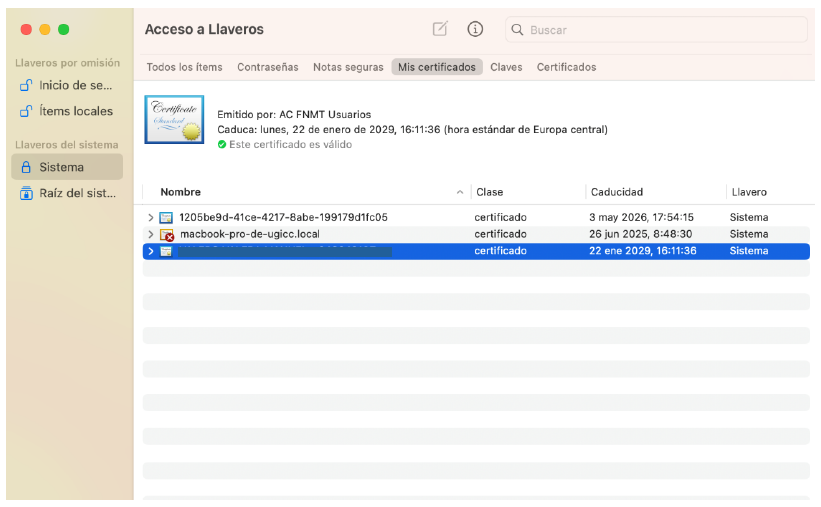The height and width of the screenshot is (507, 821).
Task: Show the Todos los ítems tab
Action: click(184, 67)
